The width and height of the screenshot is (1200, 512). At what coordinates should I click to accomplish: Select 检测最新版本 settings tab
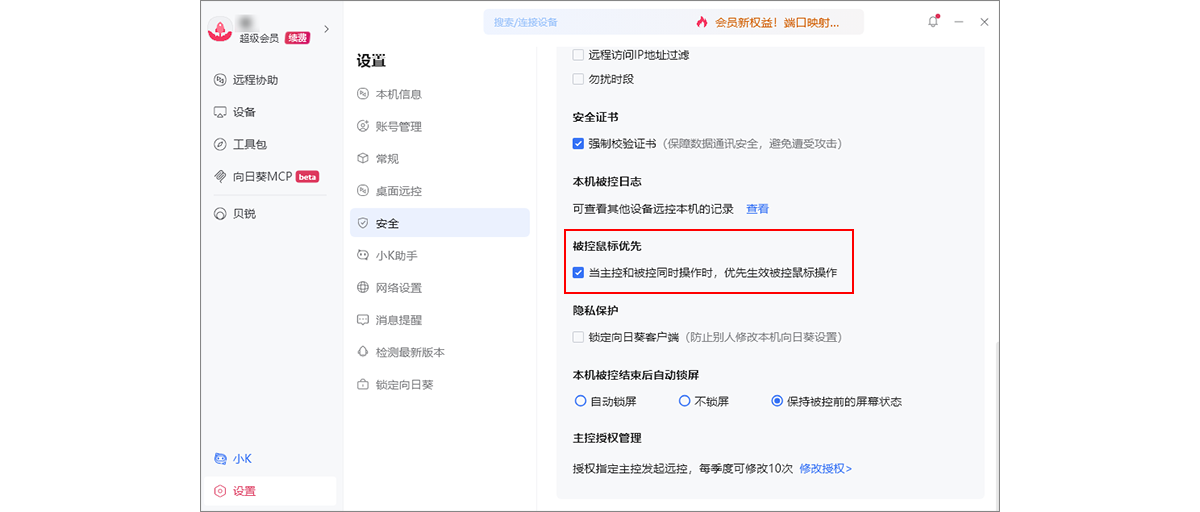[x=440, y=352]
